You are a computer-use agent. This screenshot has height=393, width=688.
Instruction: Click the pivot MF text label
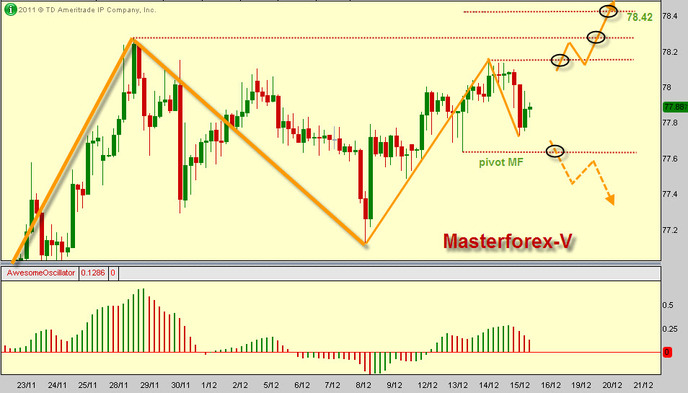tap(501, 163)
